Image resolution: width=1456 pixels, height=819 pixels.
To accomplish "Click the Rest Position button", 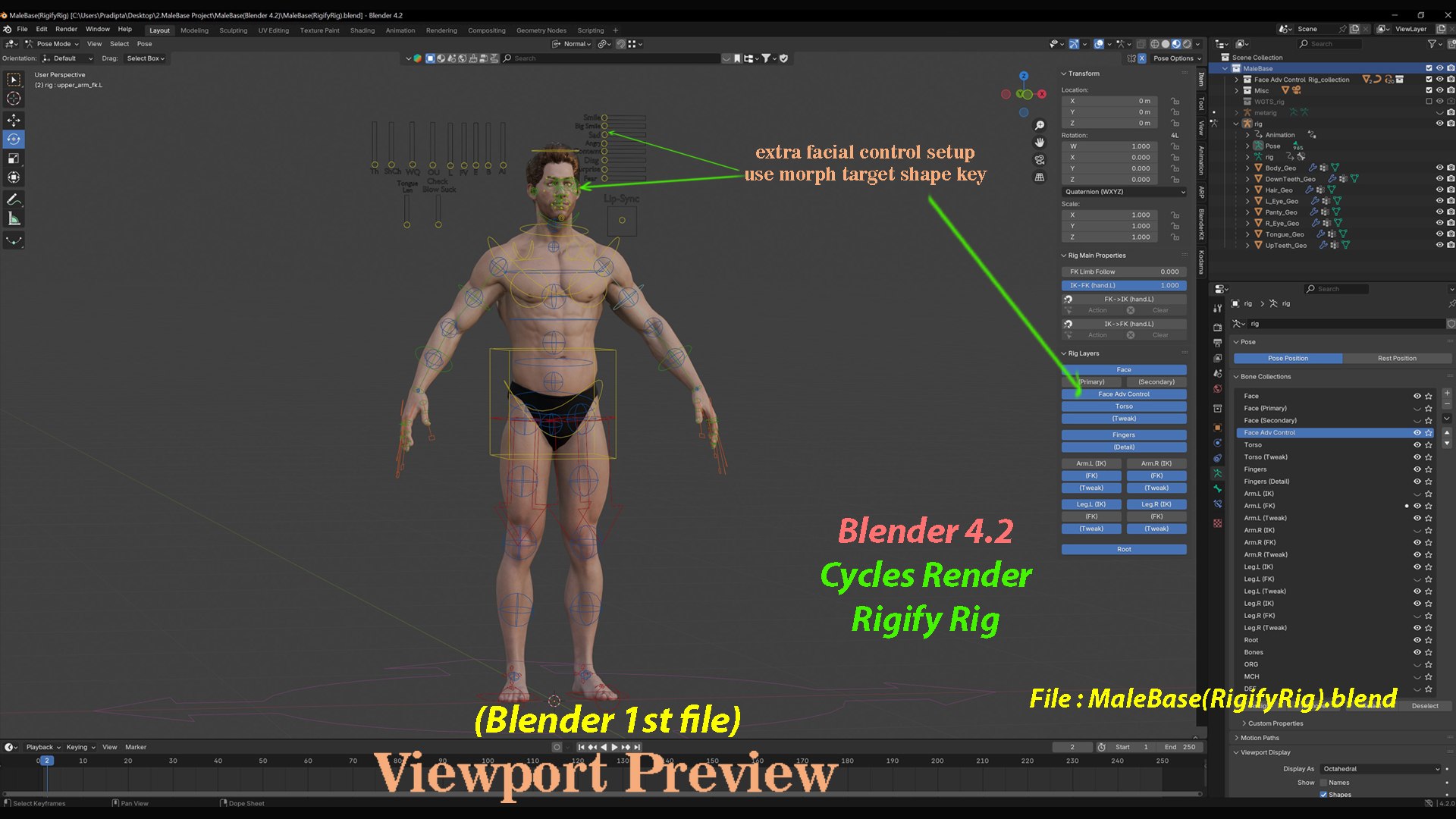I will (1397, 358).
